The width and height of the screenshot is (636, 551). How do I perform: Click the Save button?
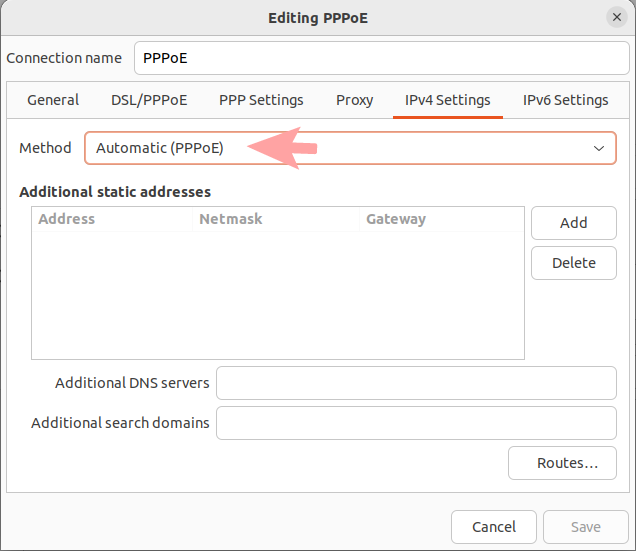[585, 527]
